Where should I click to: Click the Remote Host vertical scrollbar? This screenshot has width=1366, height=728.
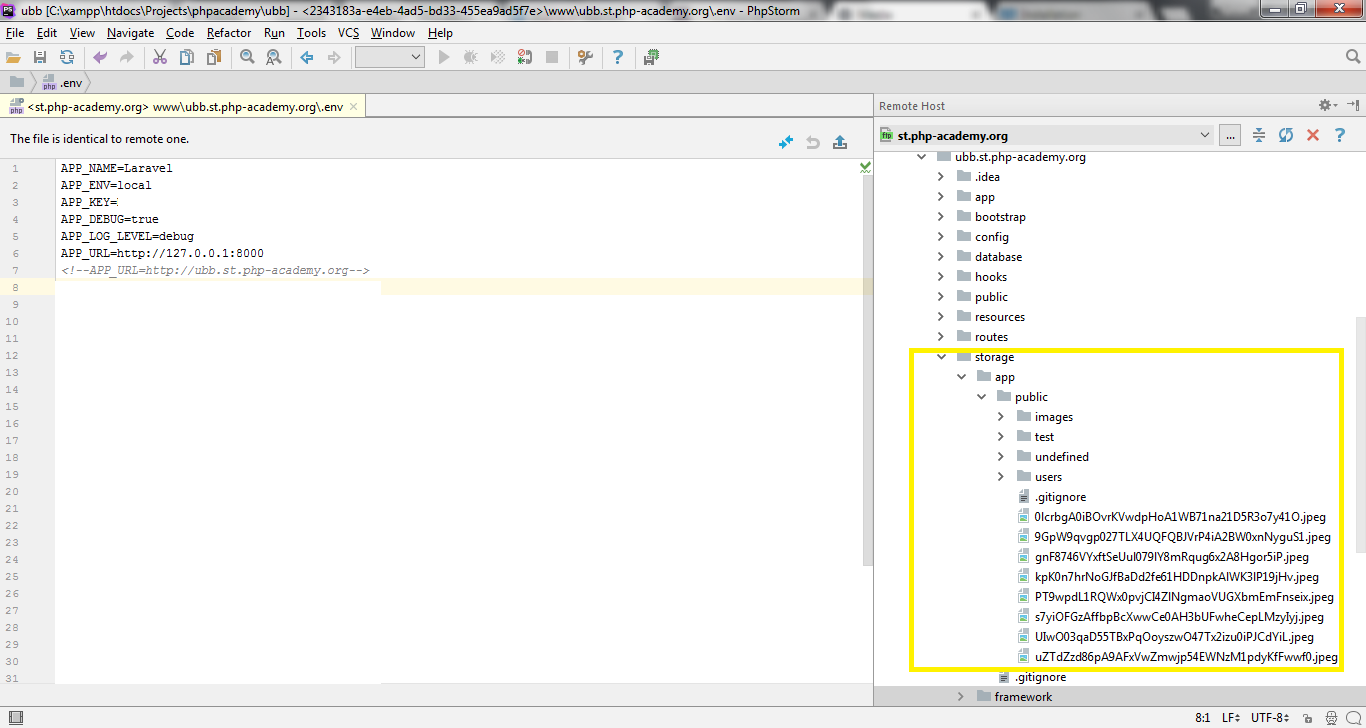[1360, 434]
